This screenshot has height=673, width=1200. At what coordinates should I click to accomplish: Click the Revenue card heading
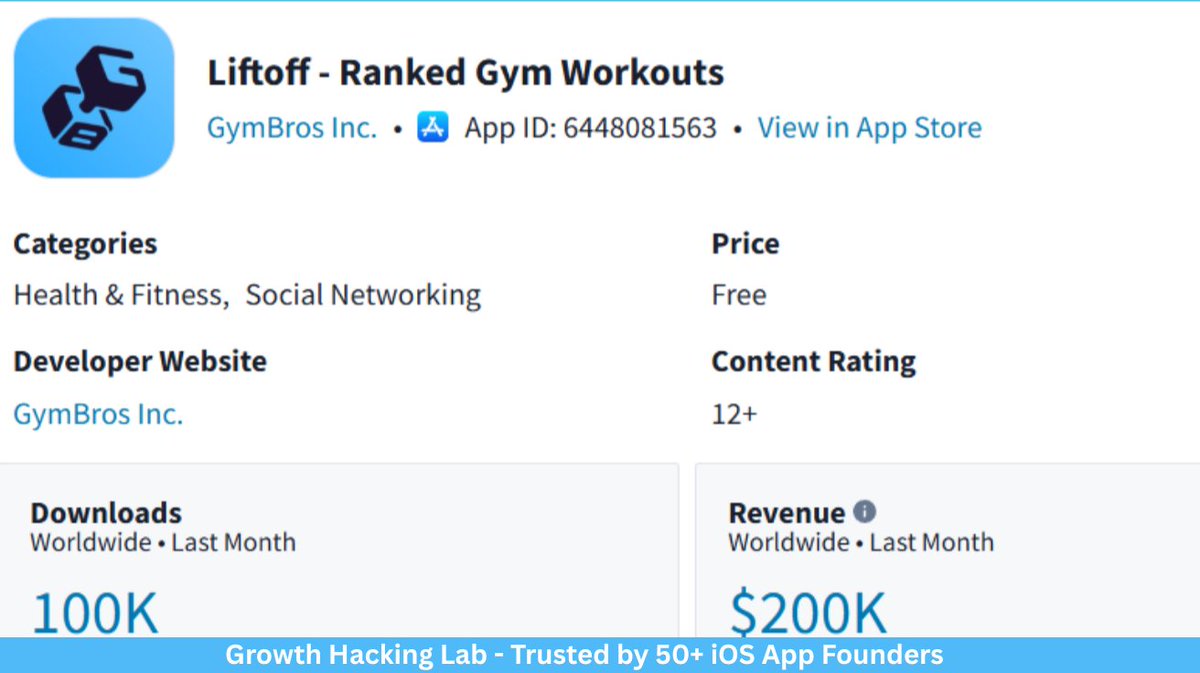[787, 513]
